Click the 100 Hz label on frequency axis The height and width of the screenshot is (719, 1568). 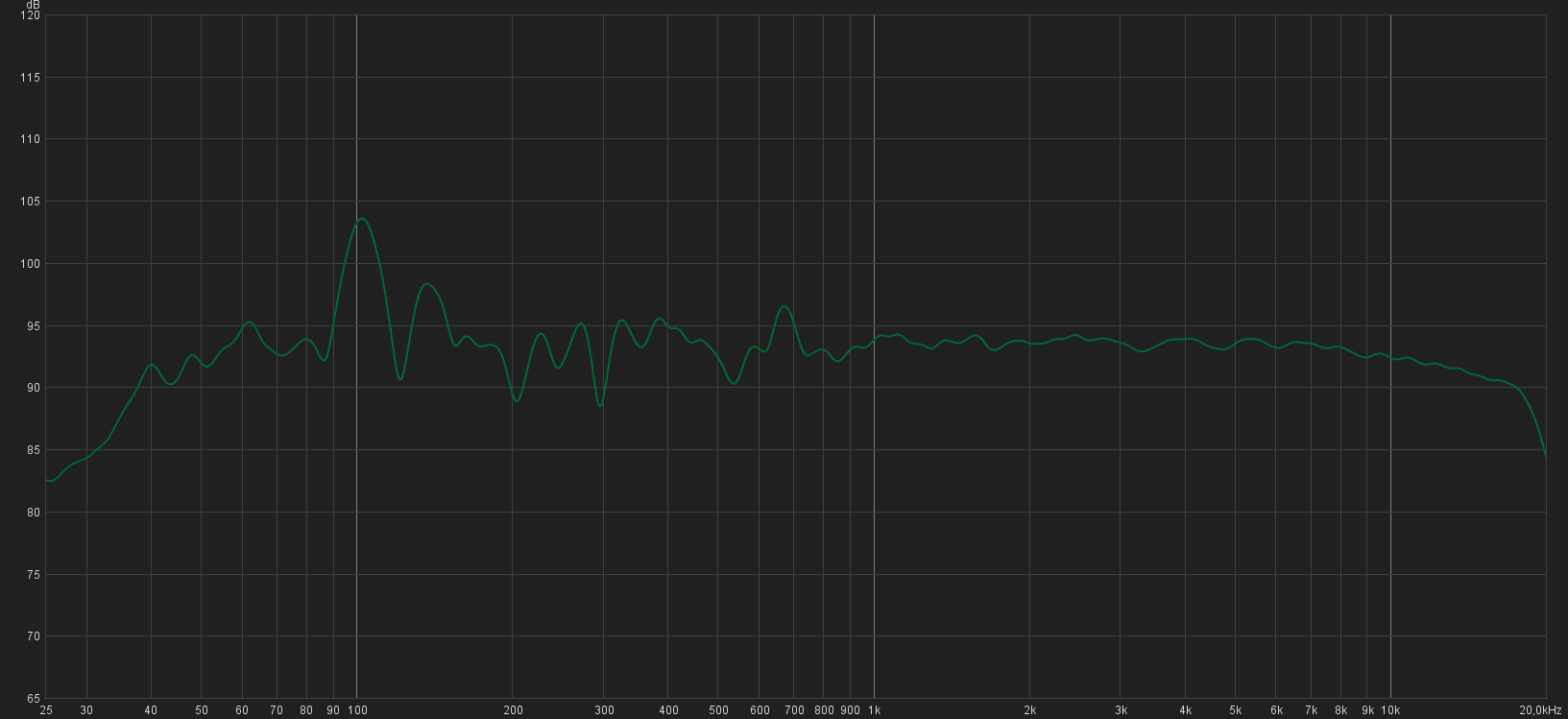click(x=357, y=710)
